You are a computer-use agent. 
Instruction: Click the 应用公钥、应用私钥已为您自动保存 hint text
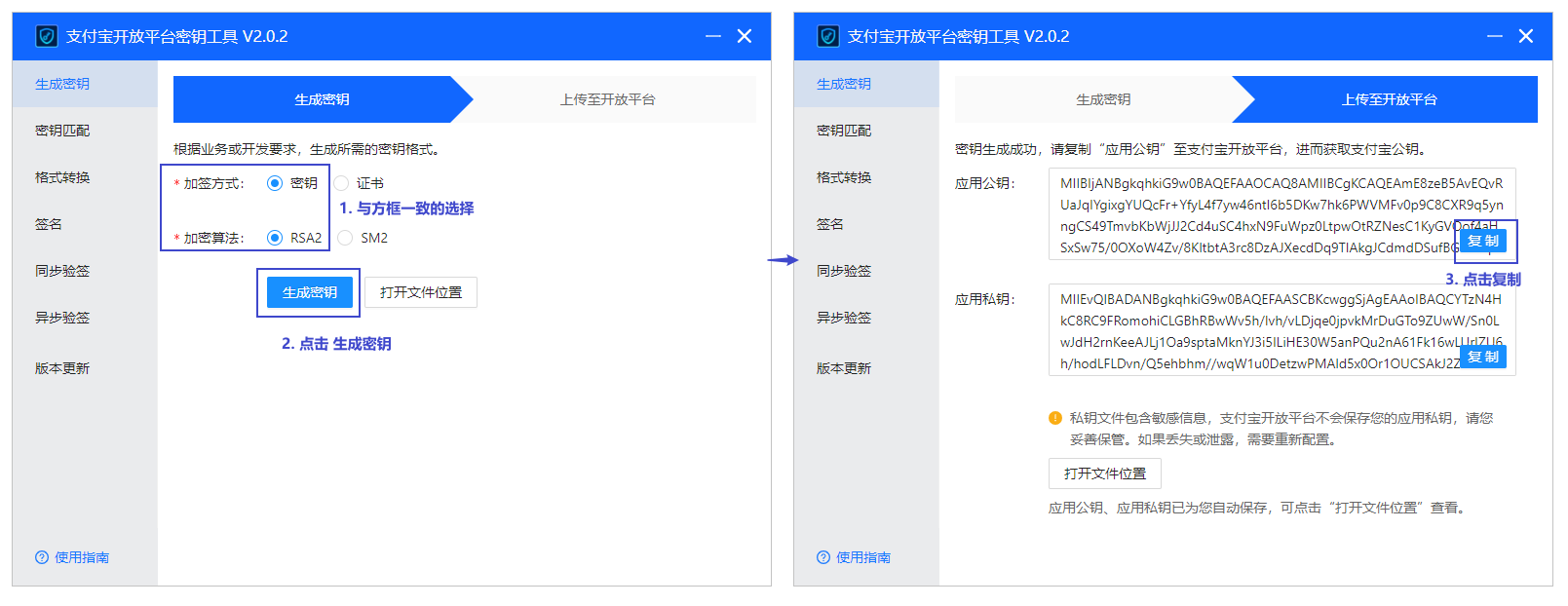(x=1260, y=508)
